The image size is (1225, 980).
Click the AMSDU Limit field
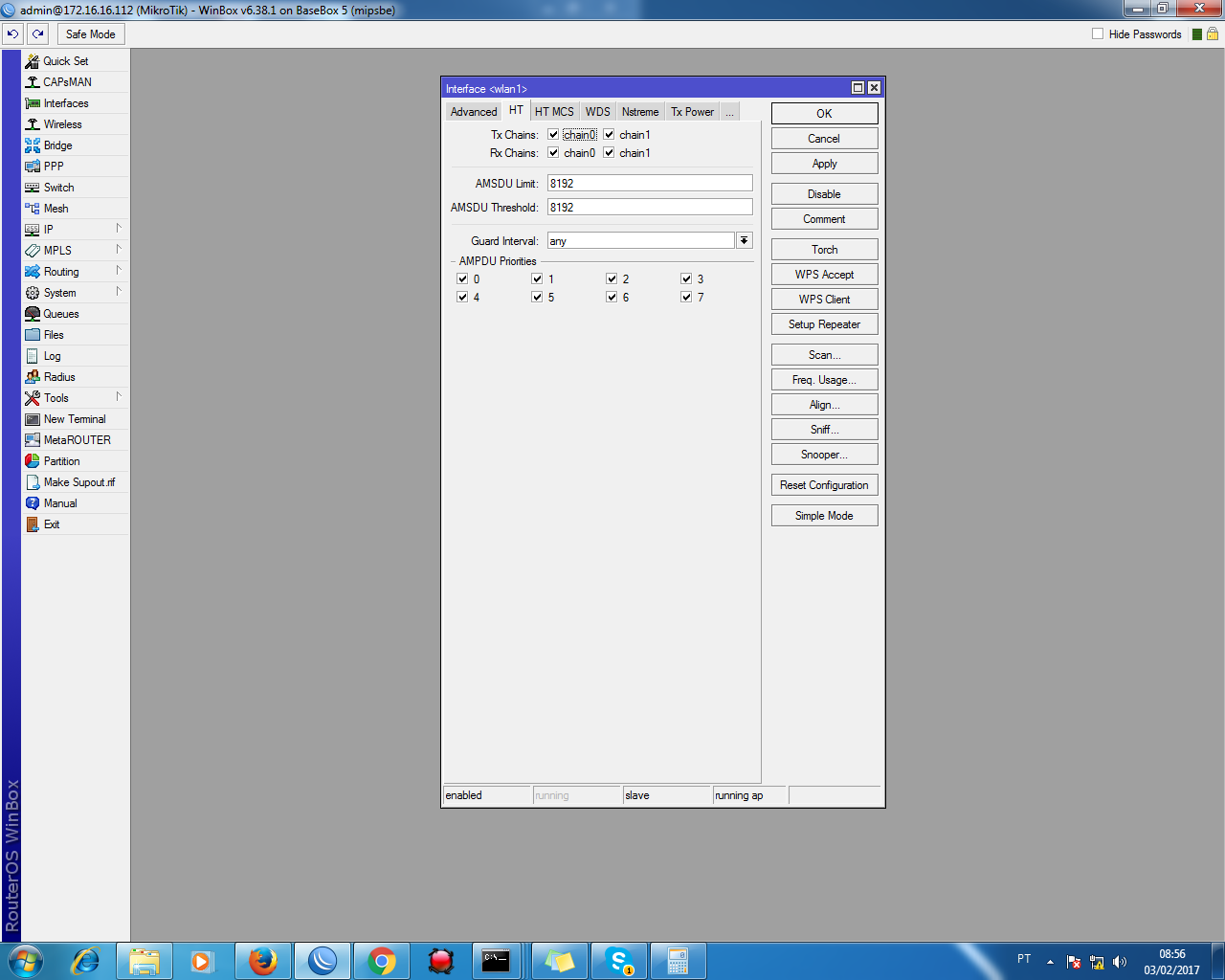(650, 183)
